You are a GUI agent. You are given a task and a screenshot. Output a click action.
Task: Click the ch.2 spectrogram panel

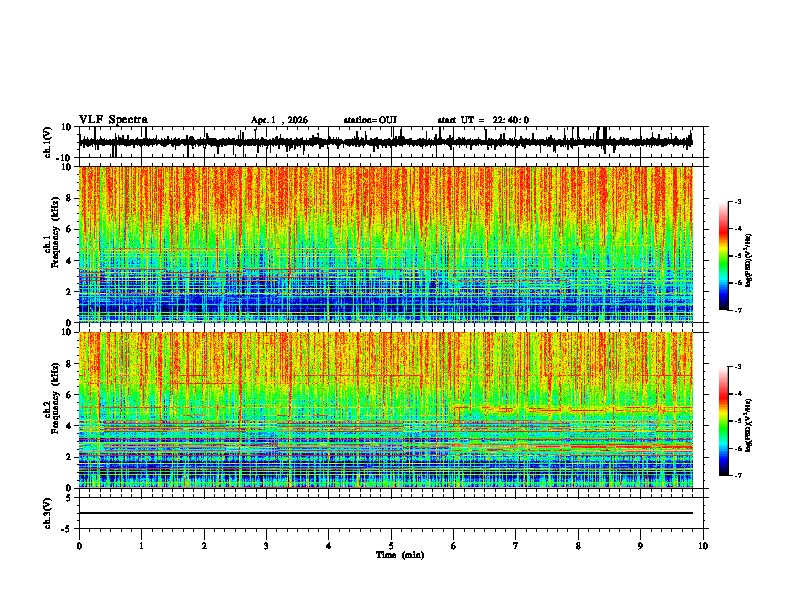[x=386, y=410]
